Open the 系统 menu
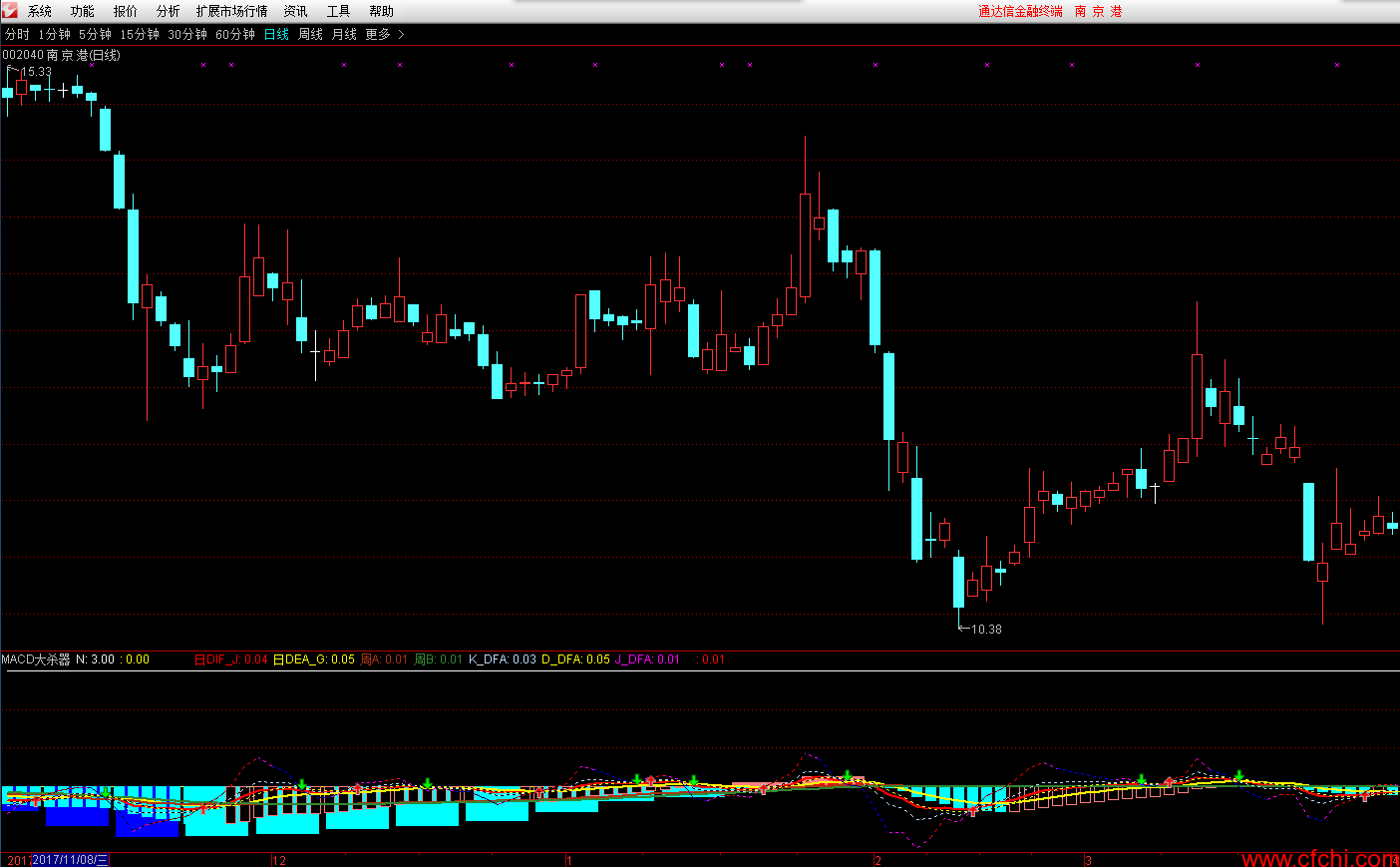 coord(40,11)
